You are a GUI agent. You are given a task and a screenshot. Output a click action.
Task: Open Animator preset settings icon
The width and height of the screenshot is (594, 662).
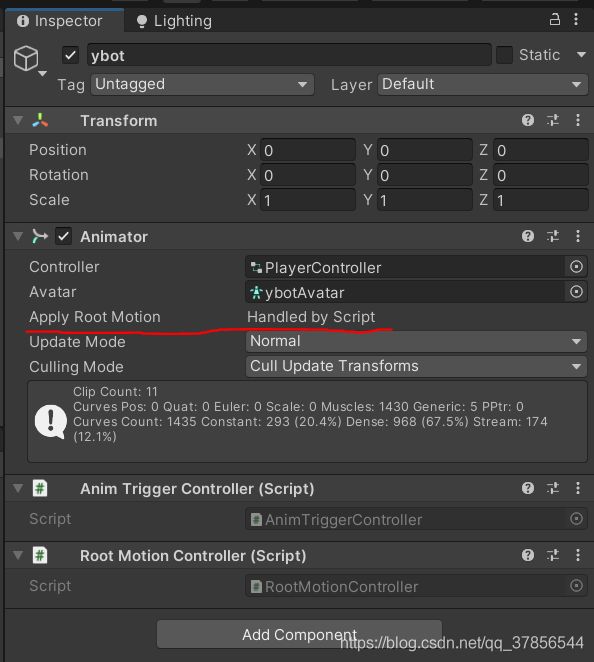(x=553, y=236)
